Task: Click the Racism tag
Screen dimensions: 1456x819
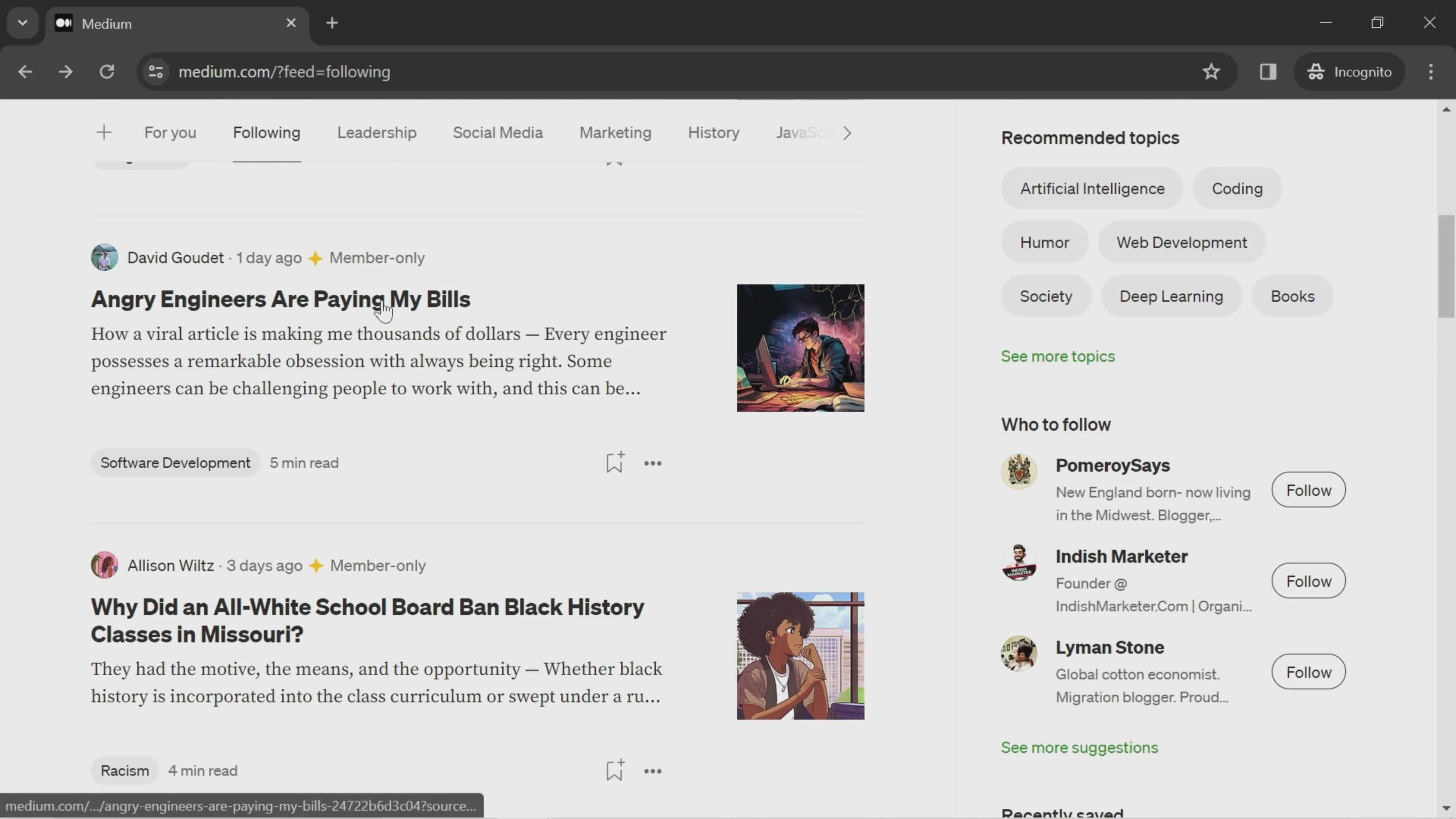Action: pos(125,770)
